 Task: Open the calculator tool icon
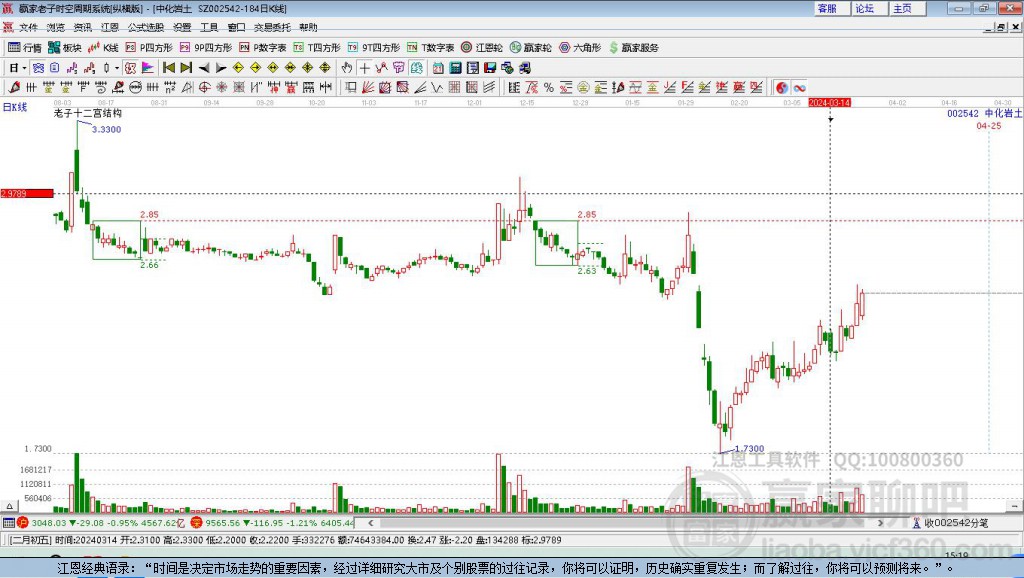point(455,68)
